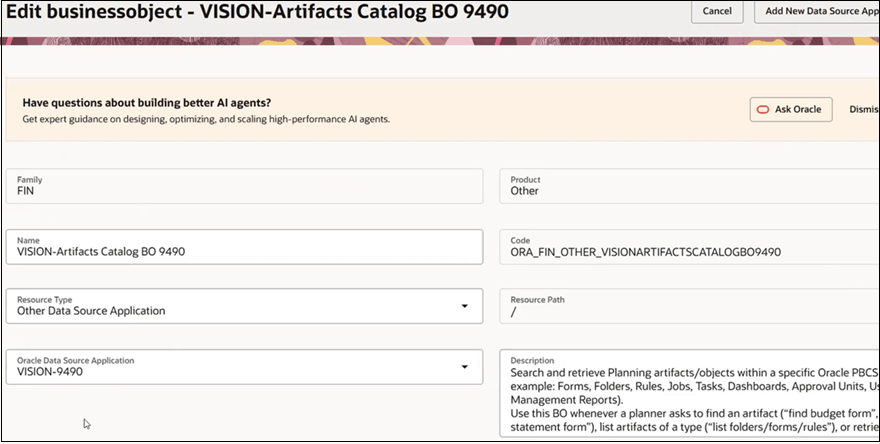Click the page title Edit businessobject heading
880x444 pixels.
click(257, 11)
